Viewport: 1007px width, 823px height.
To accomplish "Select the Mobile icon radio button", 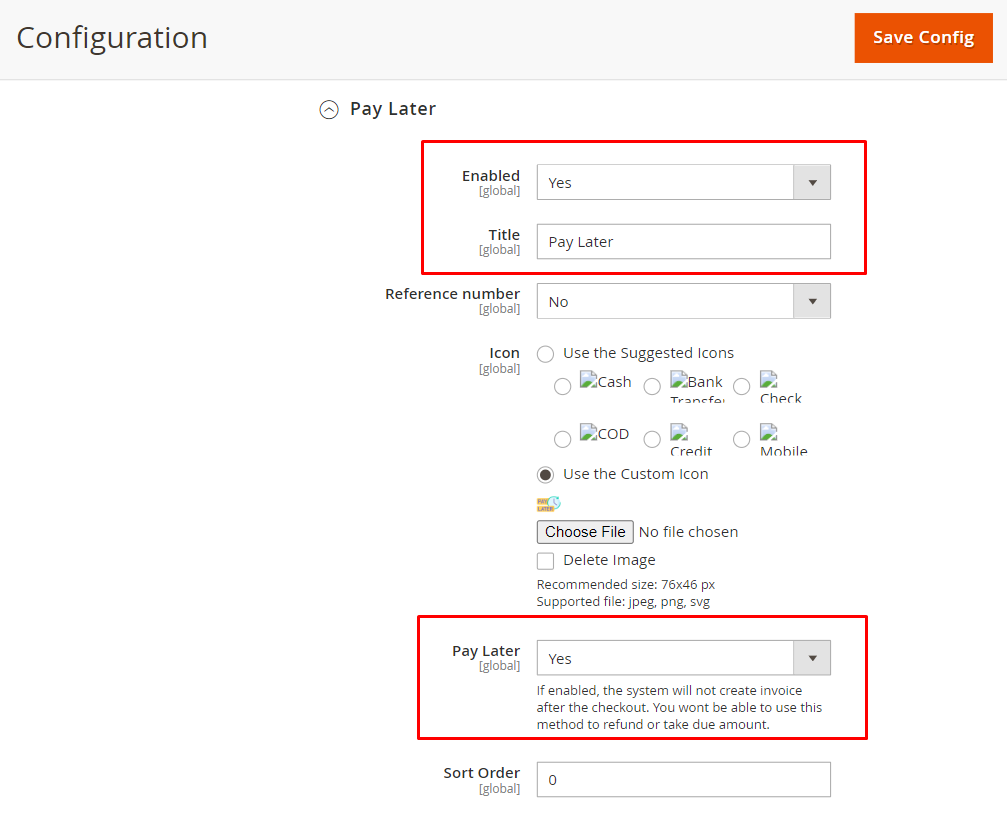I will pyautogui.click(x=742, y=439).
